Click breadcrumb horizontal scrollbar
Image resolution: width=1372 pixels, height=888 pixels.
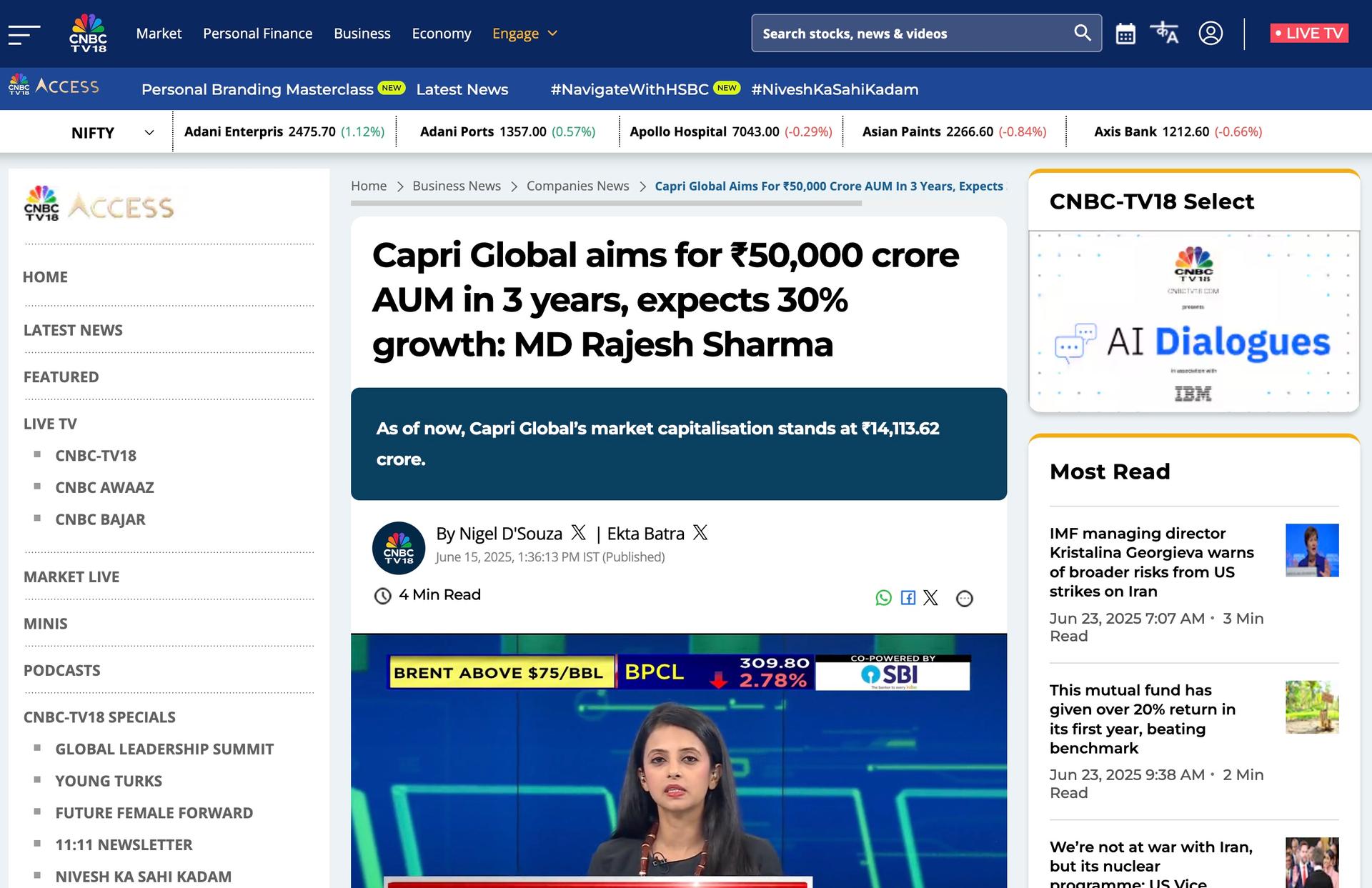(x=606, y=203)
